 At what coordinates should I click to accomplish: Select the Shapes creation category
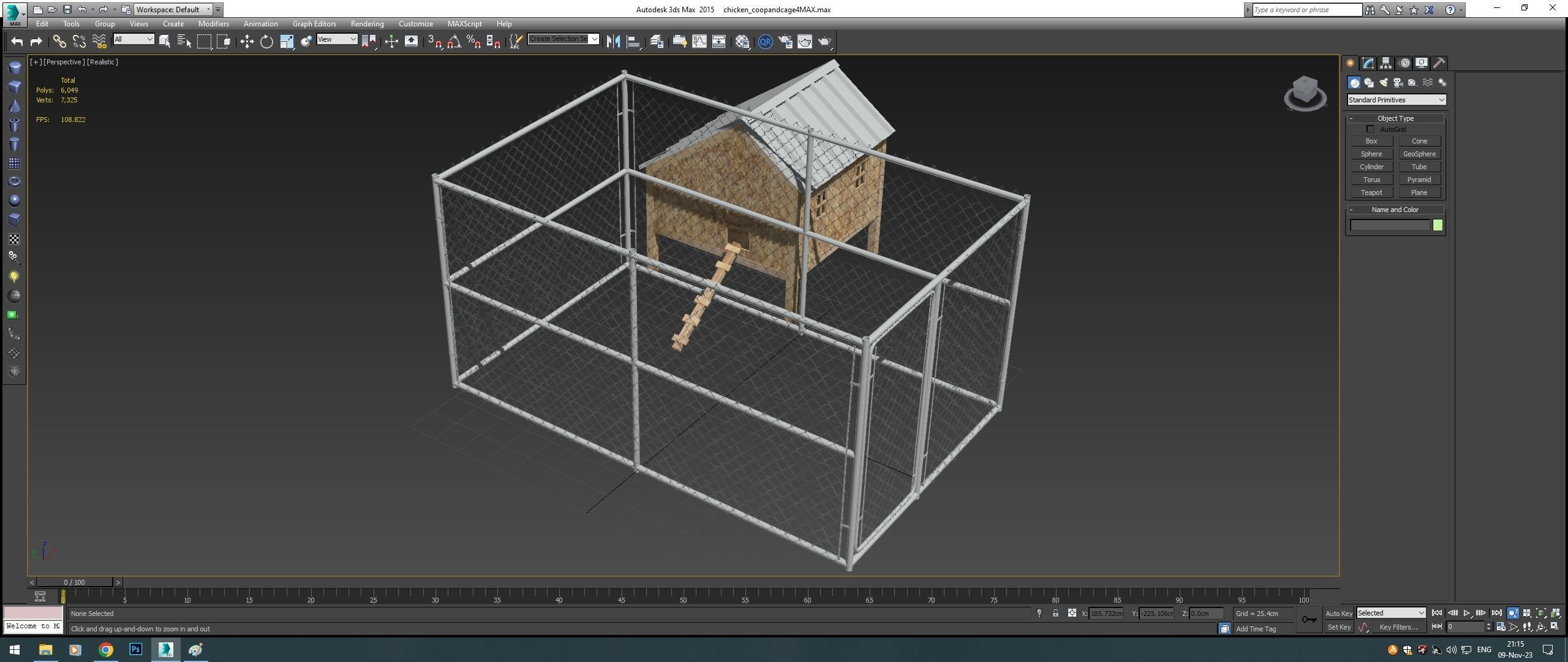[x=1369, y=83]
